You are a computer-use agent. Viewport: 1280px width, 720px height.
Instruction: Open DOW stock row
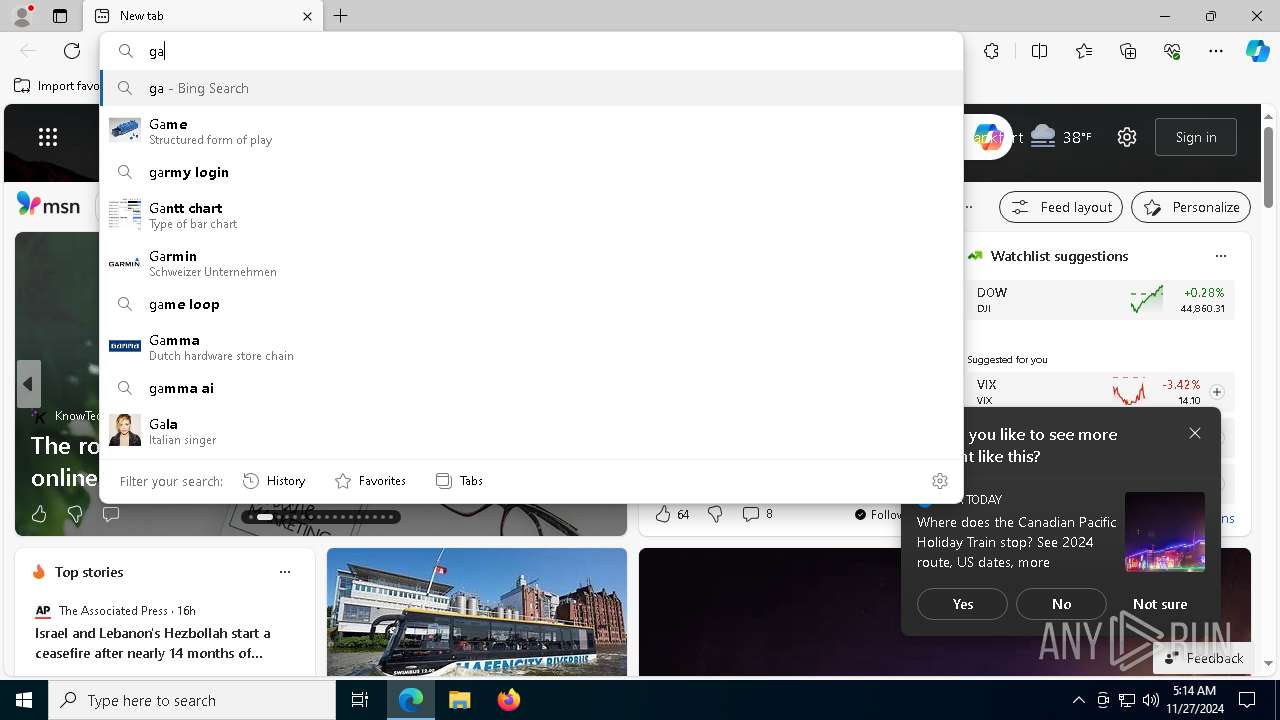1101,300
